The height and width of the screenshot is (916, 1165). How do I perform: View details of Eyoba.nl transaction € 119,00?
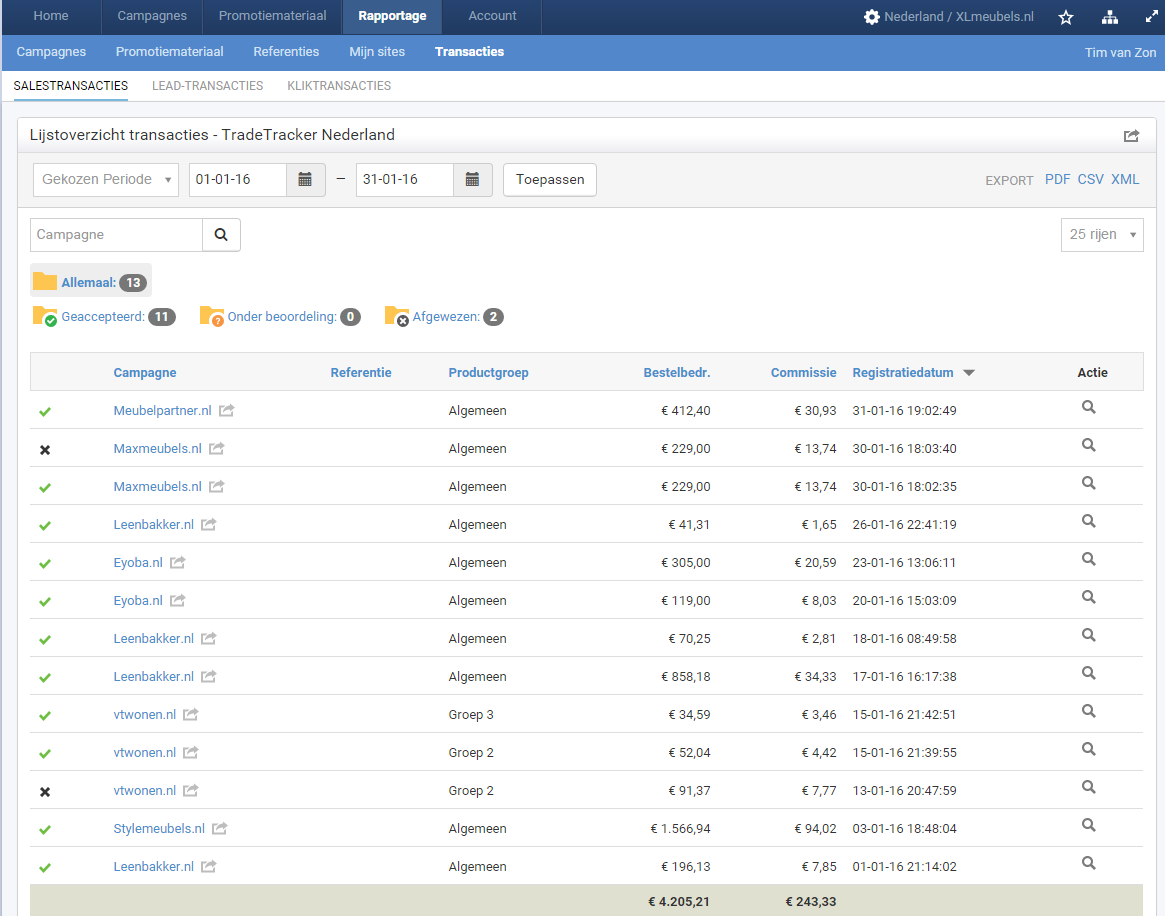[x=1088, y=597]
